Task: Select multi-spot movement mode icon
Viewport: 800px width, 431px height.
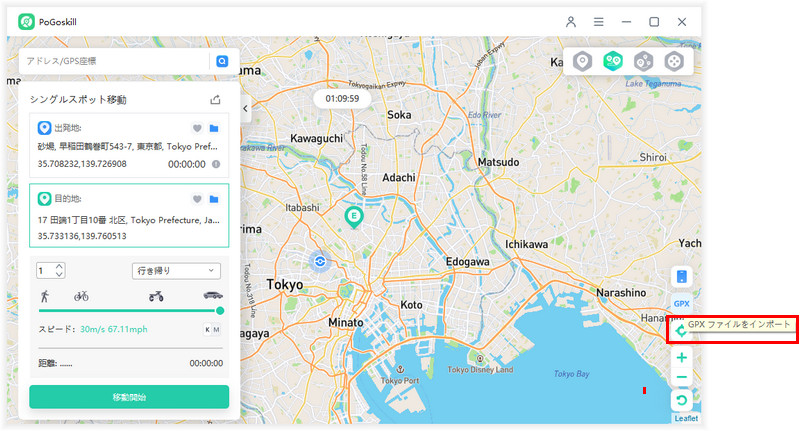Action: tap(643, 61)
